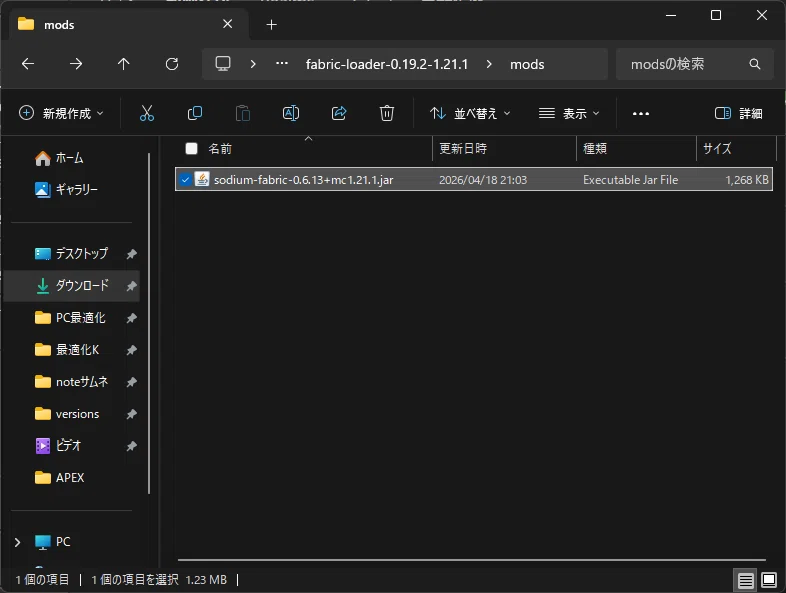The width and height of the screenshot is (786, 593).
Task: Click the paste clipboard icon
Action: [x=243, y=113]
